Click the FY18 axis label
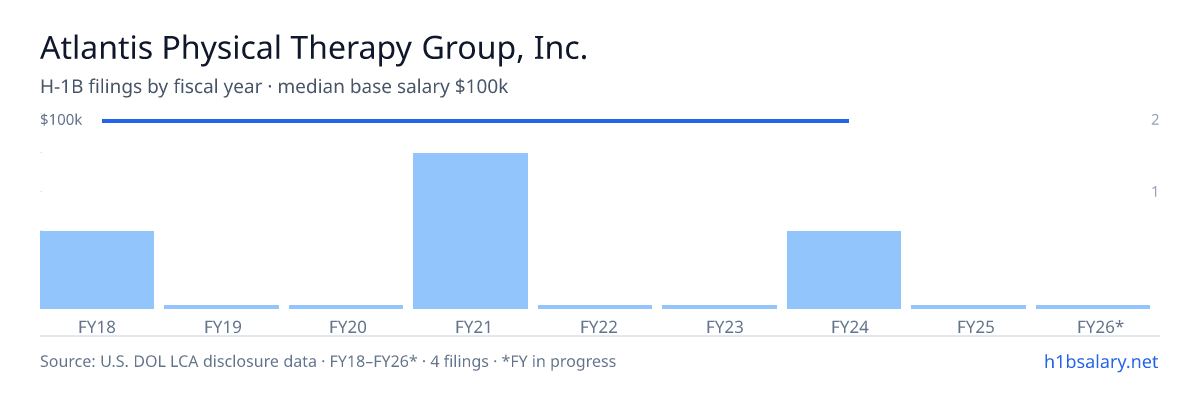1200x400 pixels. [97, 326]
